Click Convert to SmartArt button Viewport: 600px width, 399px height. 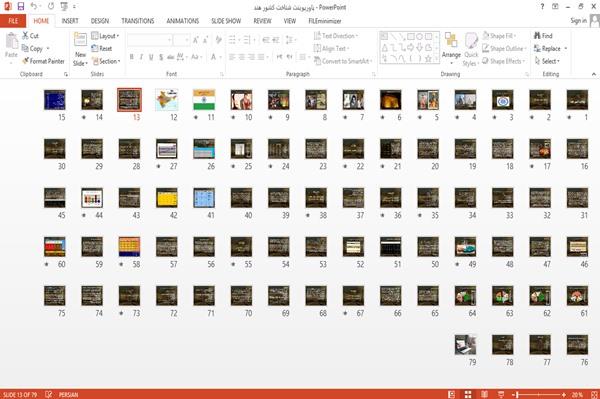(x=342, y=61)
